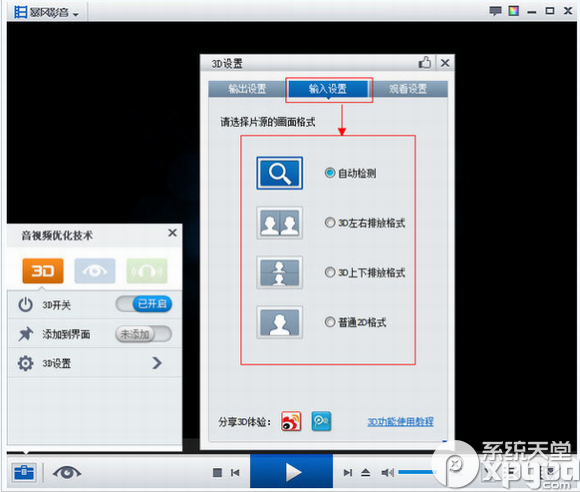Share 3D experience to Weibo
Viewport: 580px width, 492px height.
(291, 421)
